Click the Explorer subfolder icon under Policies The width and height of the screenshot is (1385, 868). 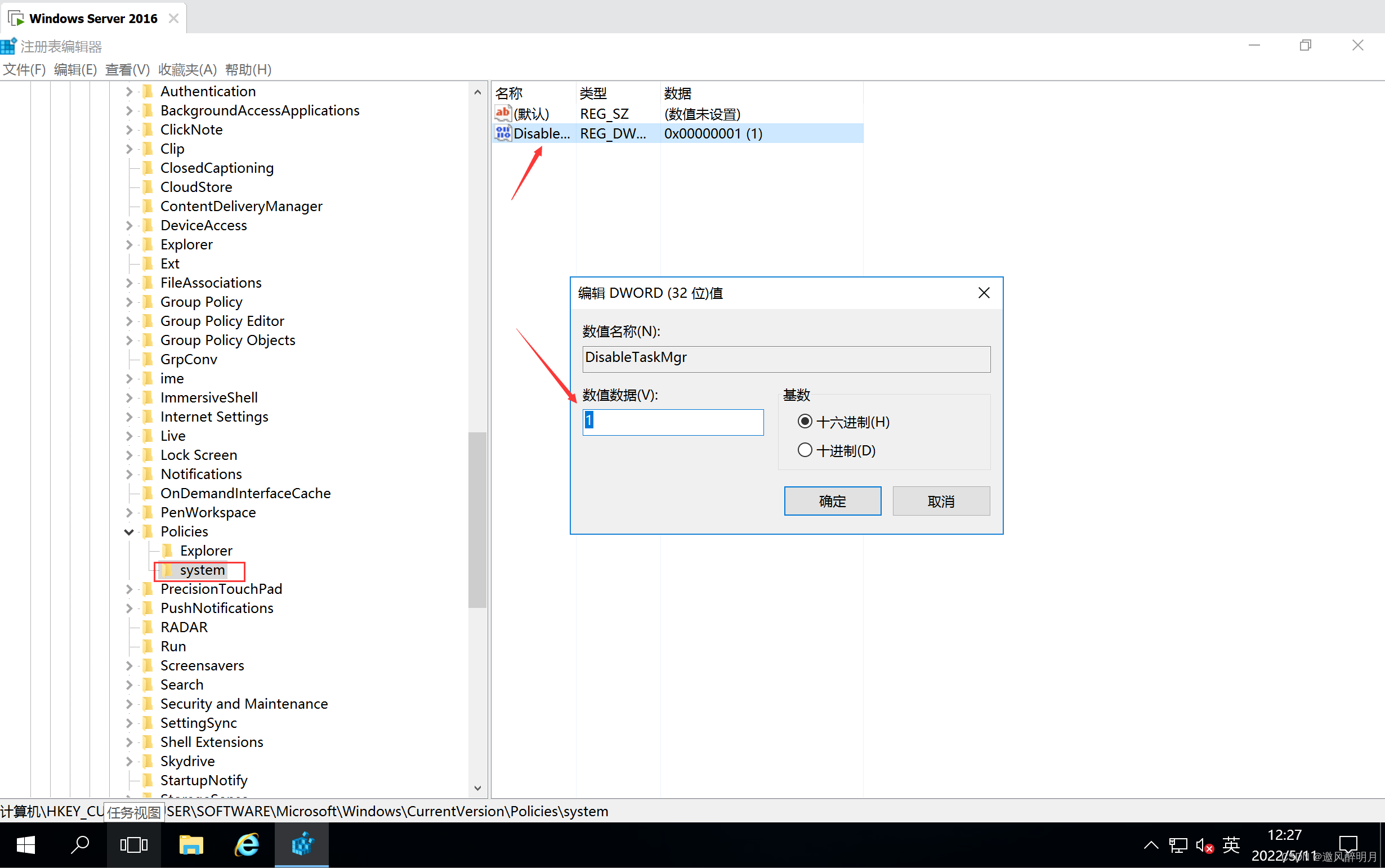168,551
